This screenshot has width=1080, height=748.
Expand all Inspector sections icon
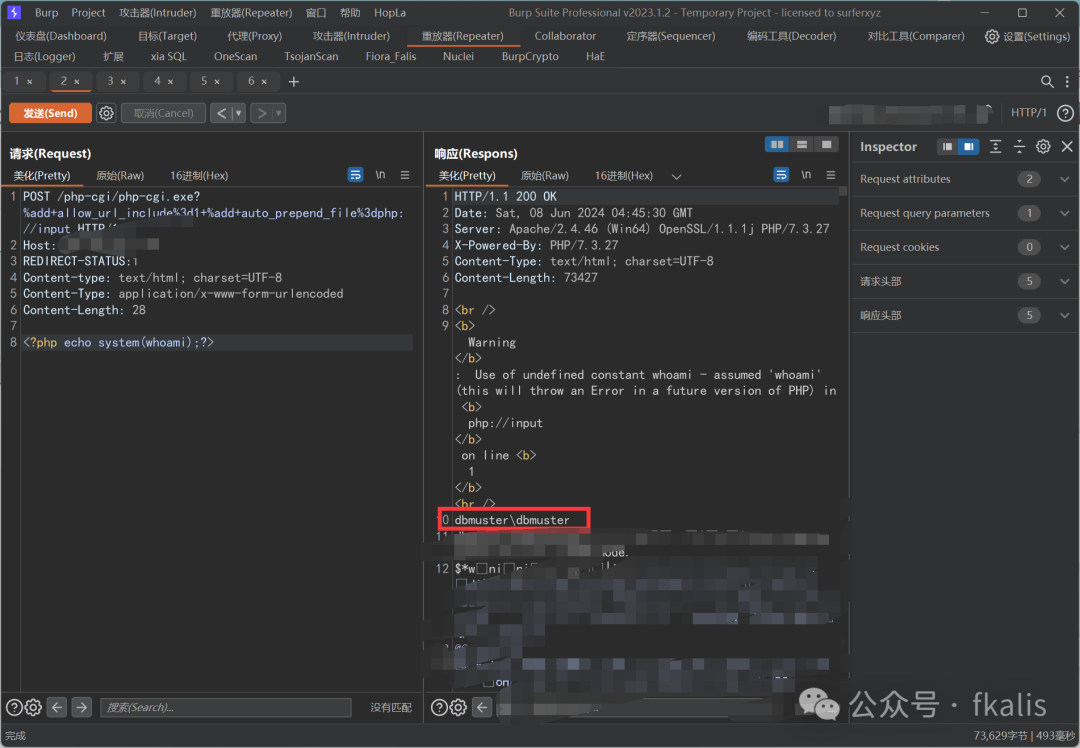[995, 147]
